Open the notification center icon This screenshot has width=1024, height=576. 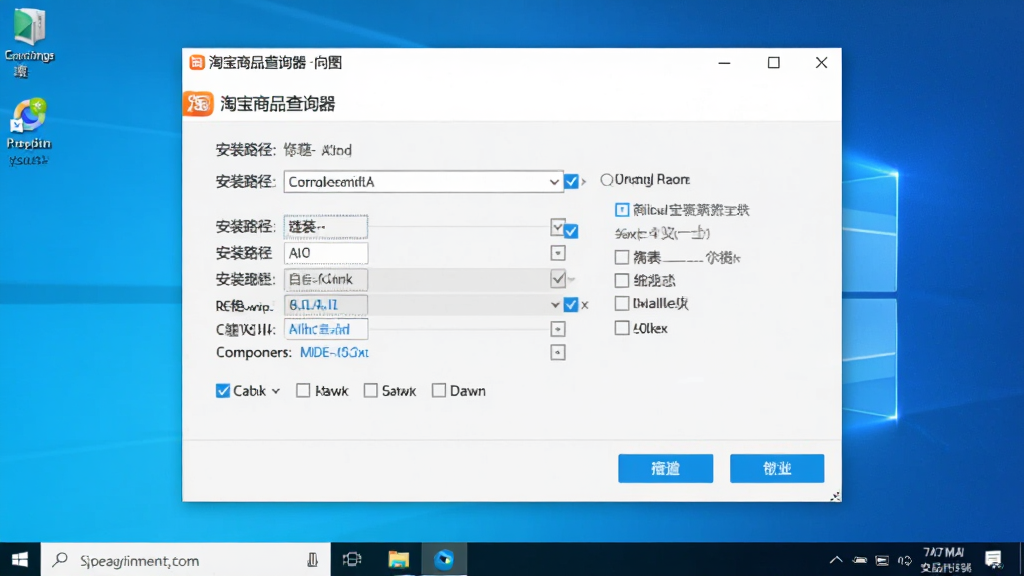[x=994, y=559]
